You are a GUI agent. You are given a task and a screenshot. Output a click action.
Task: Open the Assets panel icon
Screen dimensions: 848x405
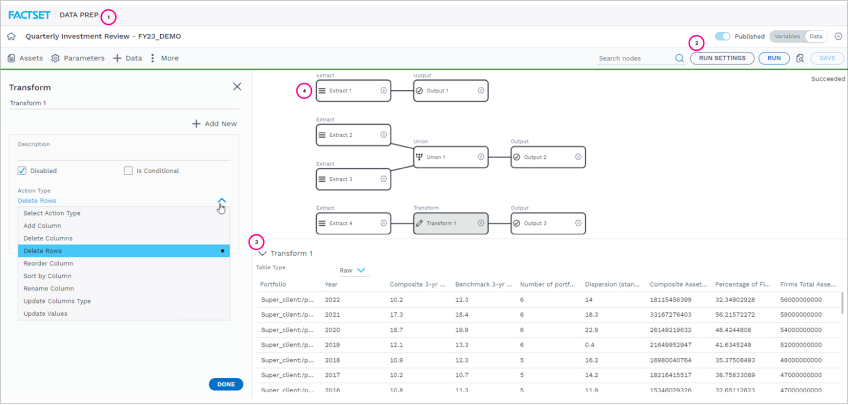tap(11, 58)
